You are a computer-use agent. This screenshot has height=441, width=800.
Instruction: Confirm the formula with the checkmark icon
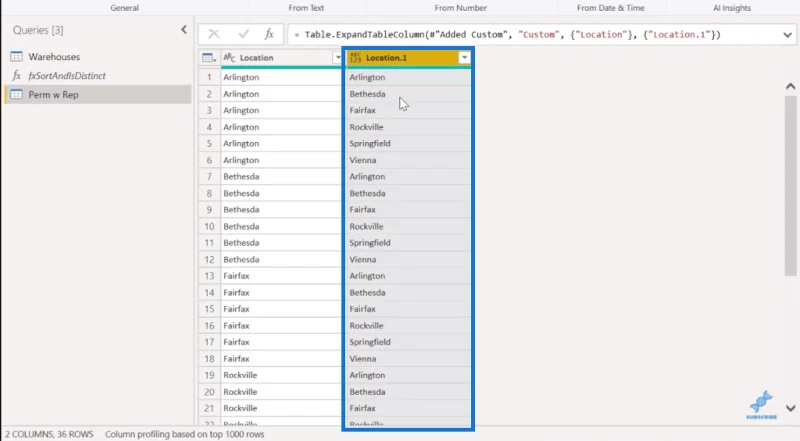243,34
